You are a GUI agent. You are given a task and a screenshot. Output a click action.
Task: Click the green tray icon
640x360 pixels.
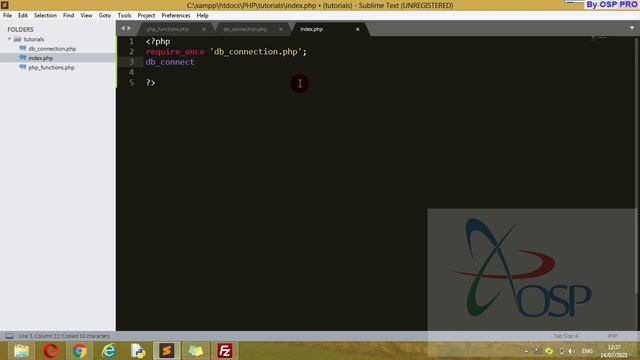(x=549, y=351)
